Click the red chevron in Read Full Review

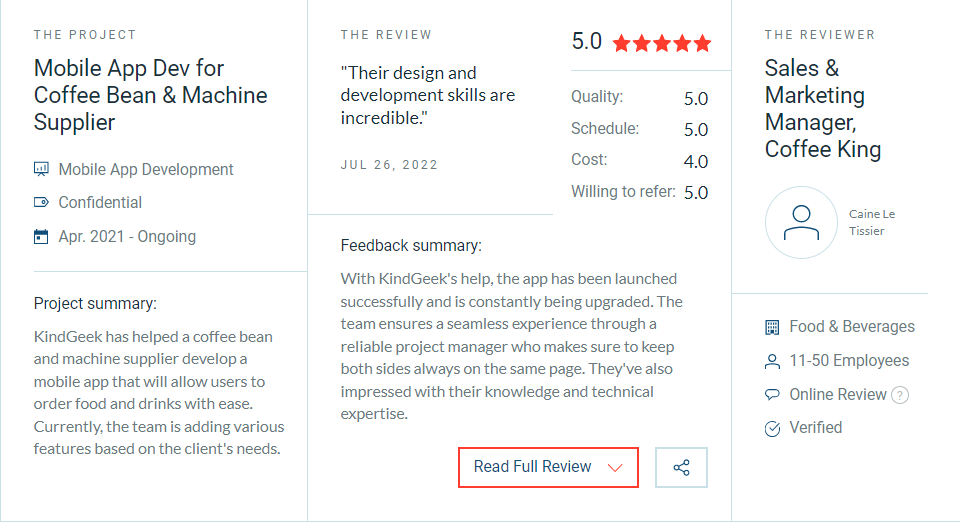click(x=615, y=468)
